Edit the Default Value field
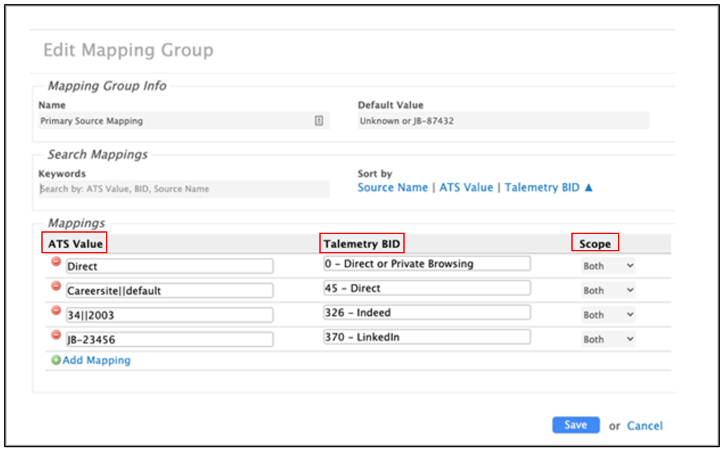 coord(503,121)
